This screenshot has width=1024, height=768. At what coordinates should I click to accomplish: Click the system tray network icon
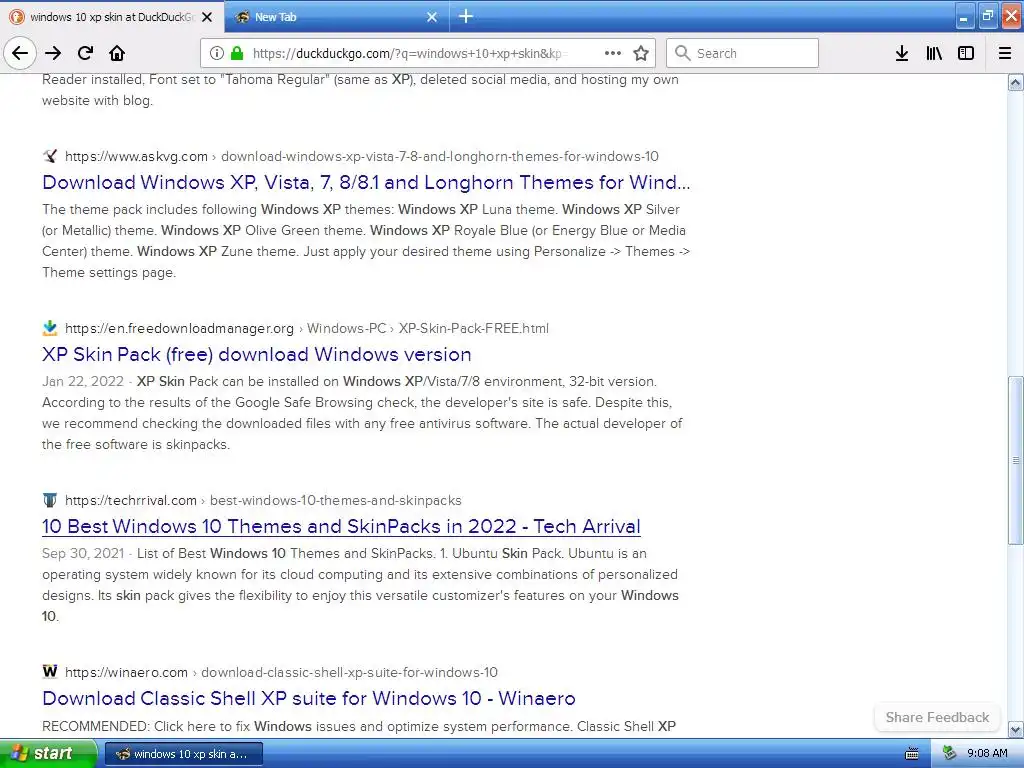pos(950,754)
